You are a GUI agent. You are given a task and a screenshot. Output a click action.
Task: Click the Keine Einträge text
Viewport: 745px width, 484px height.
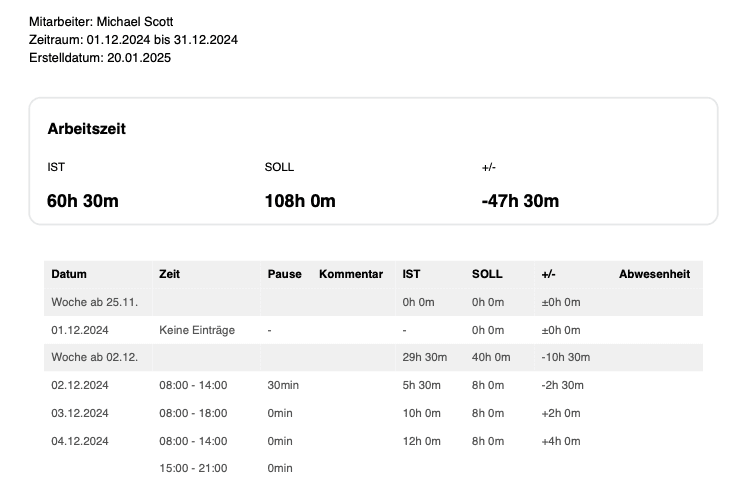tap(197, 330)
